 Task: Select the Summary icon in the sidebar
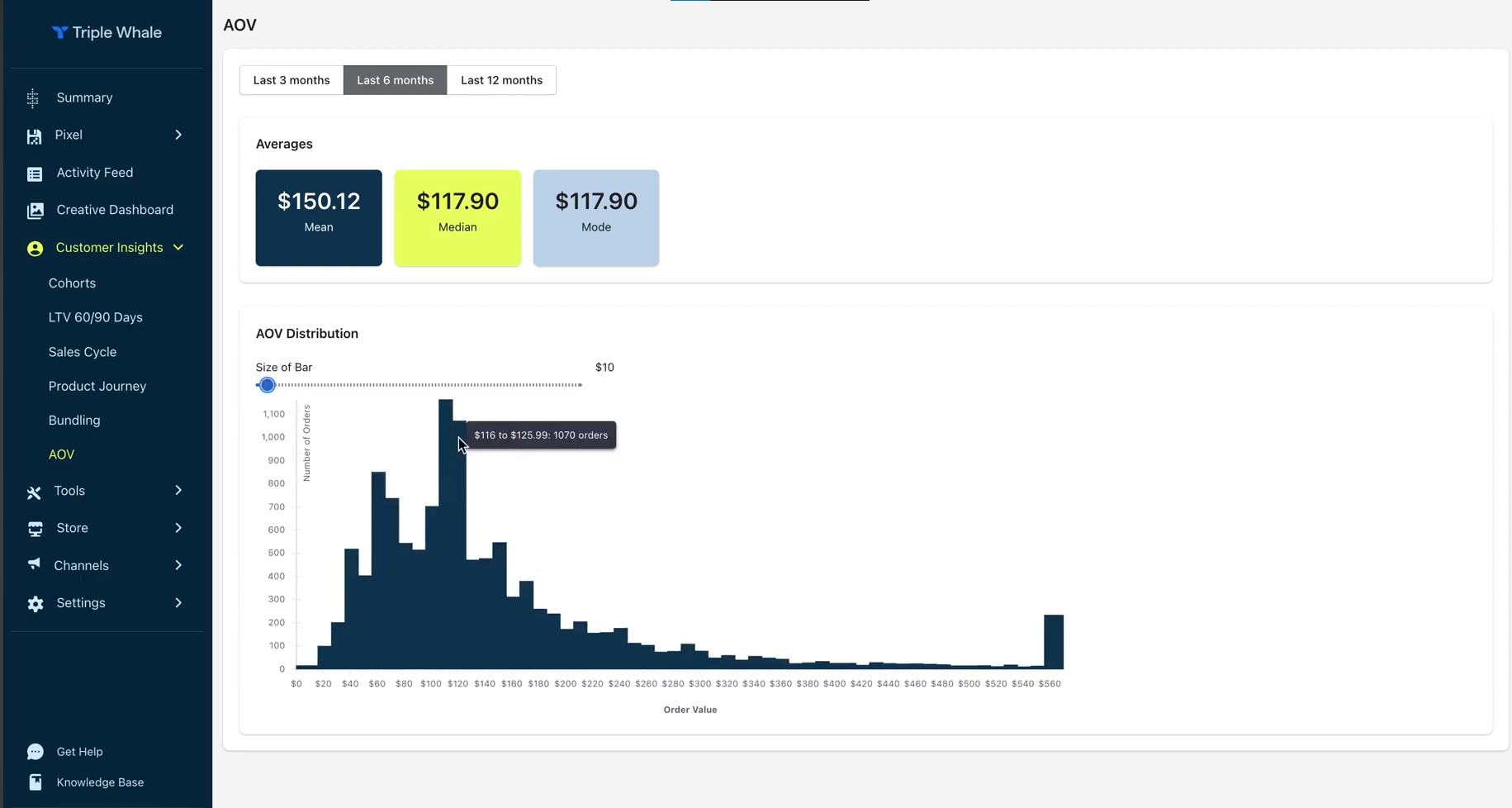point(33,97)
